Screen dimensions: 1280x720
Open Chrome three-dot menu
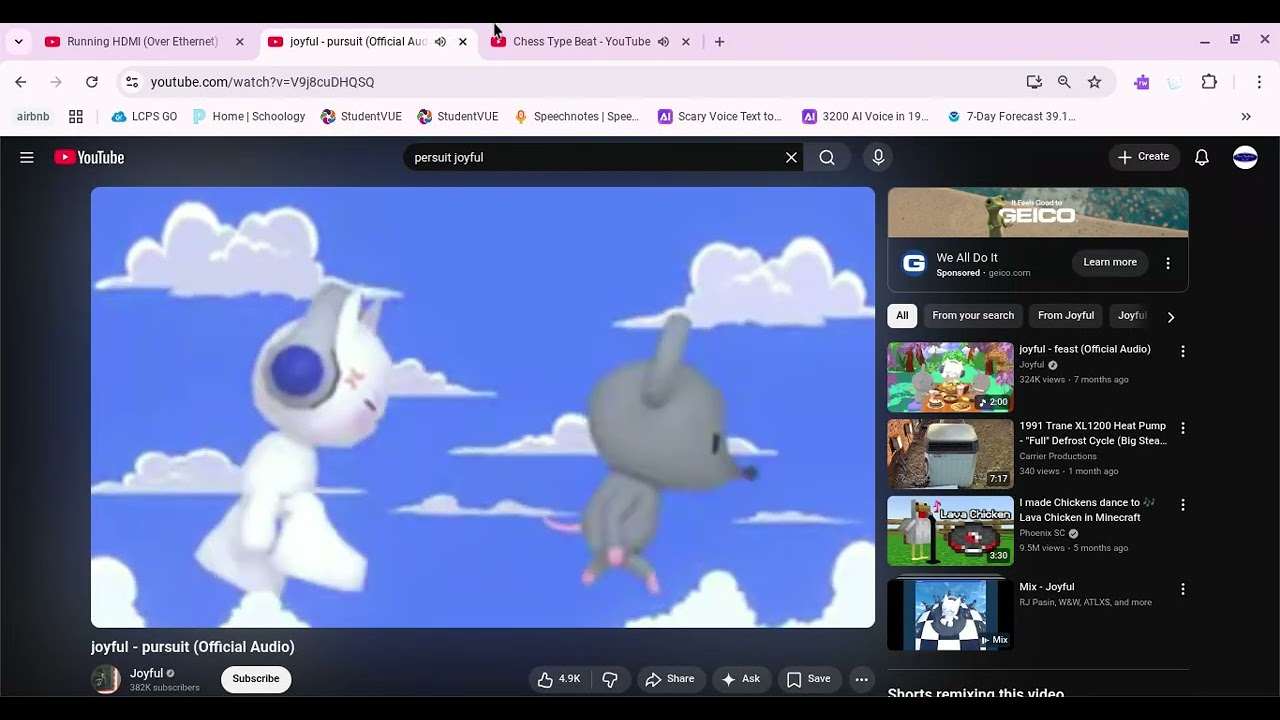(x=1259, y=82)
